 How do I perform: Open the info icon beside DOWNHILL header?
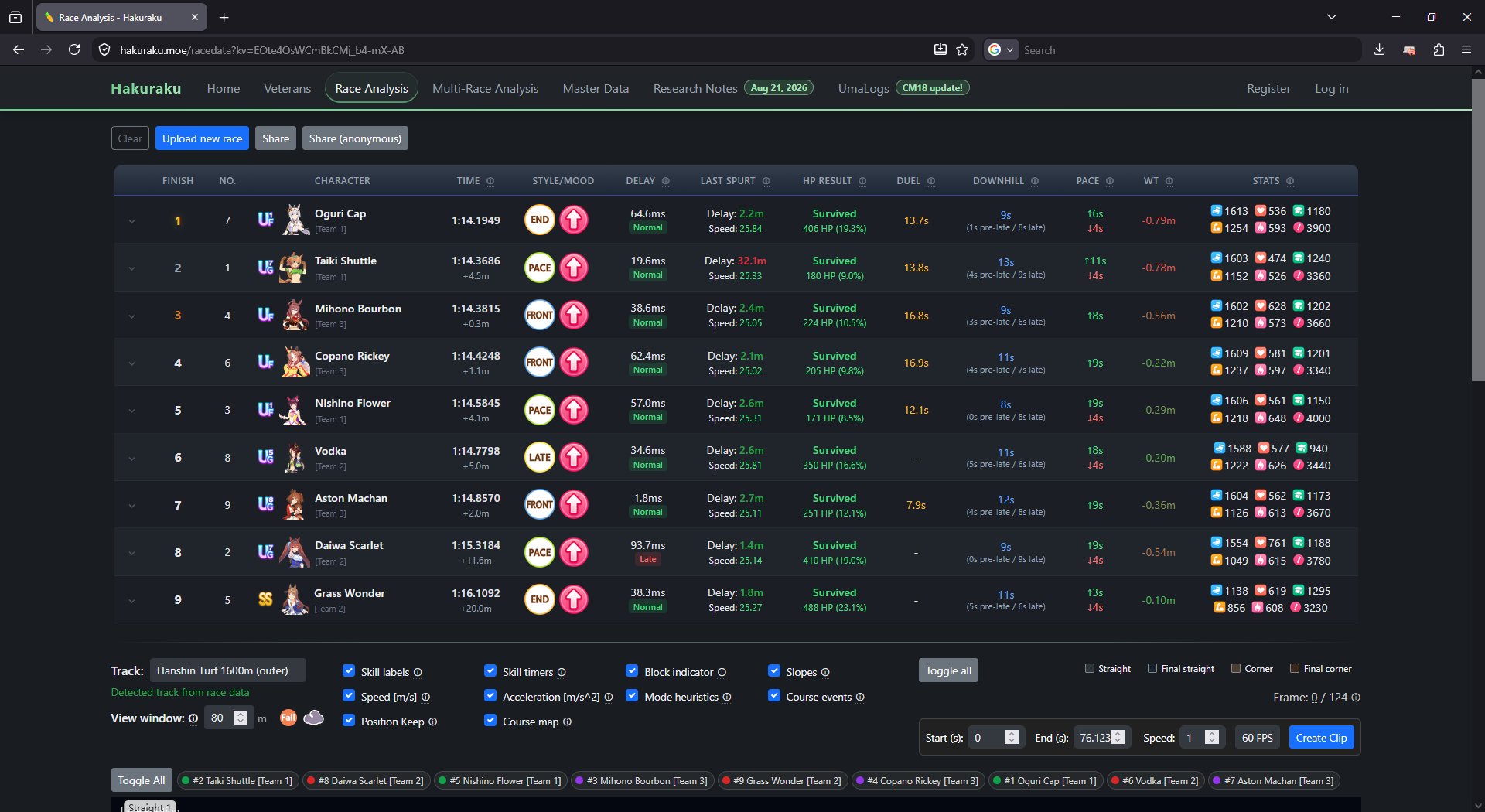coord(1035,181)
